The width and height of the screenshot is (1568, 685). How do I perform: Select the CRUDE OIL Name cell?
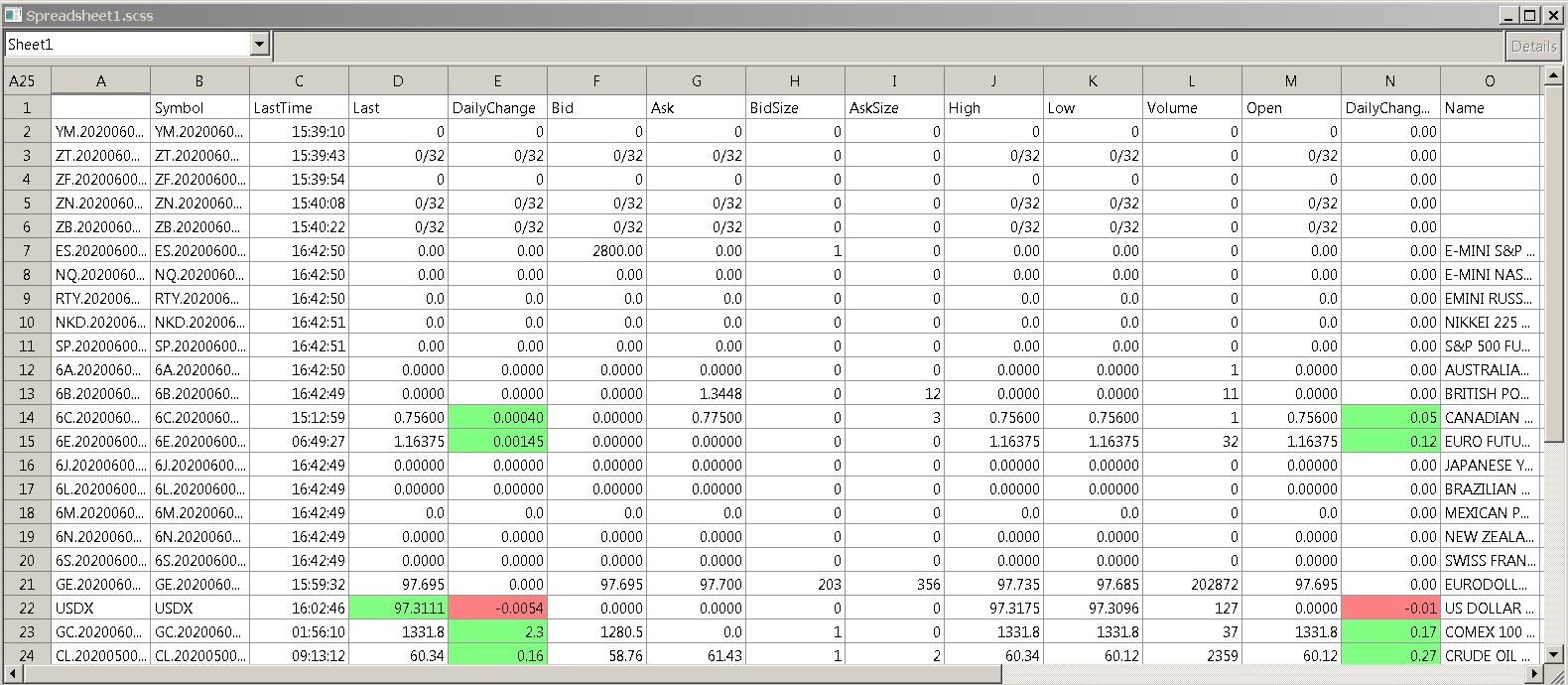click(x=1490, y=655)
